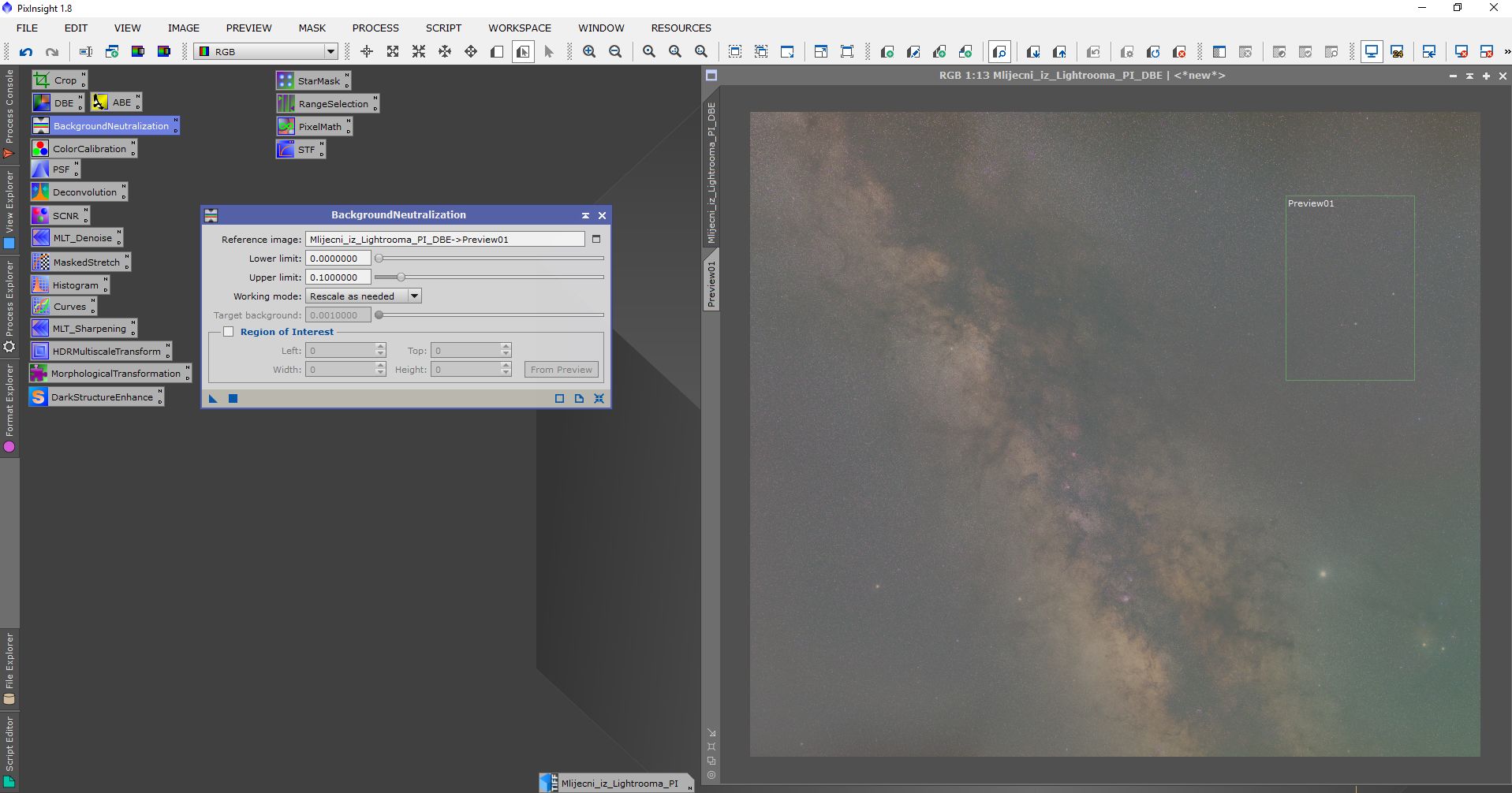Viewport: 1512px width, 793px height.
Task: Click the From Preview button
Action: click(x=561, y=370)
